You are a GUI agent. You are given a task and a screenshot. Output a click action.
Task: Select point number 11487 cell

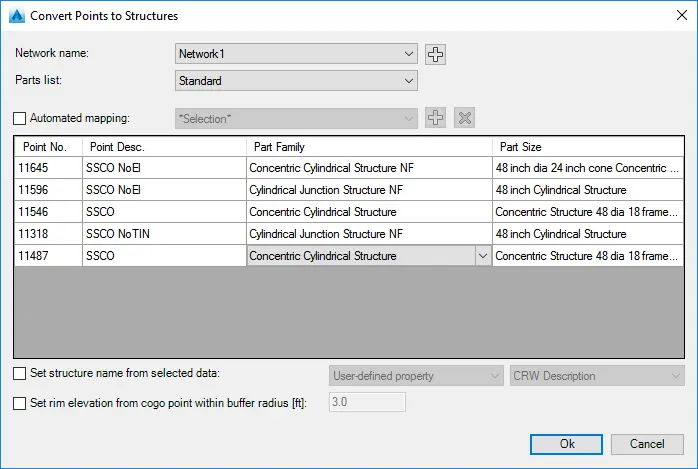tap(48, 256)
